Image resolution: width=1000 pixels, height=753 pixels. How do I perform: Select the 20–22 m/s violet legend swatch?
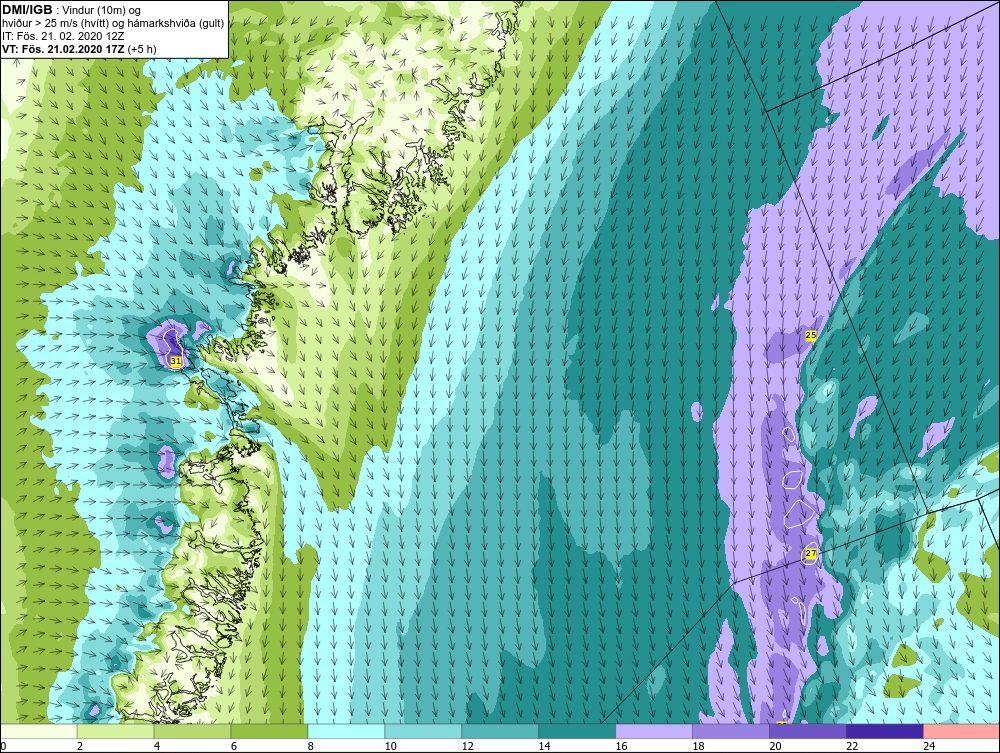807,731
